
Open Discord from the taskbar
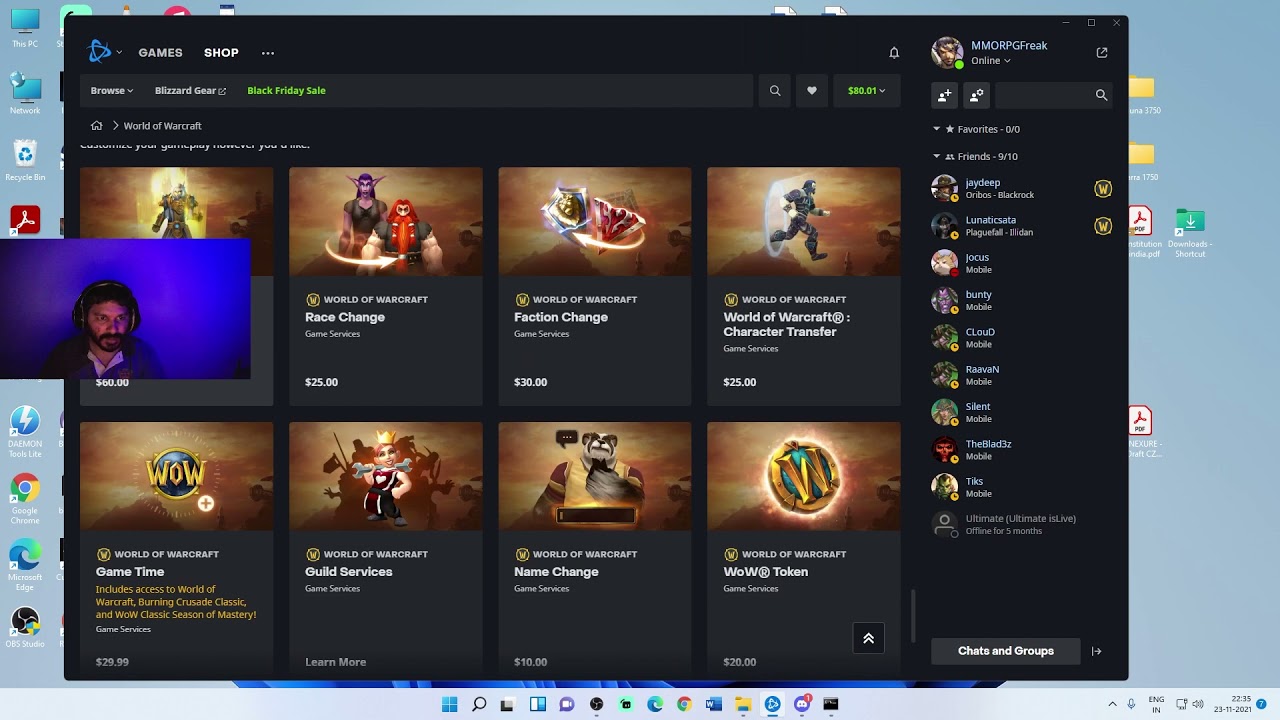pos(802,704)
